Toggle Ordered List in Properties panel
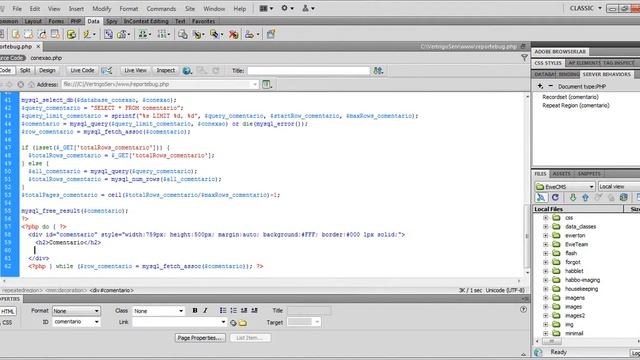This screenshot has width=640, height=360. point(233,311)
